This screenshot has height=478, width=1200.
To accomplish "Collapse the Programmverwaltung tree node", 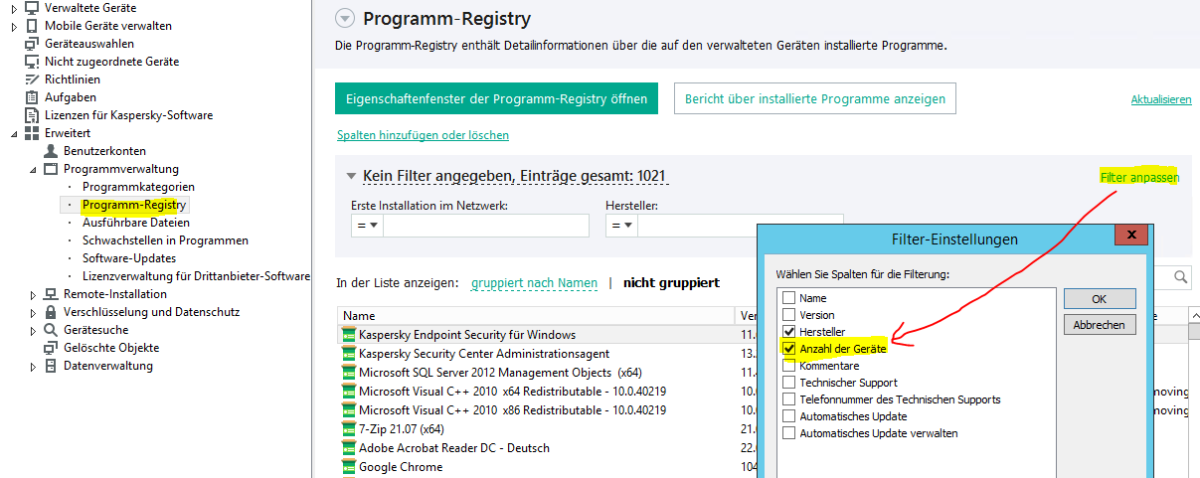I will 33,169.
